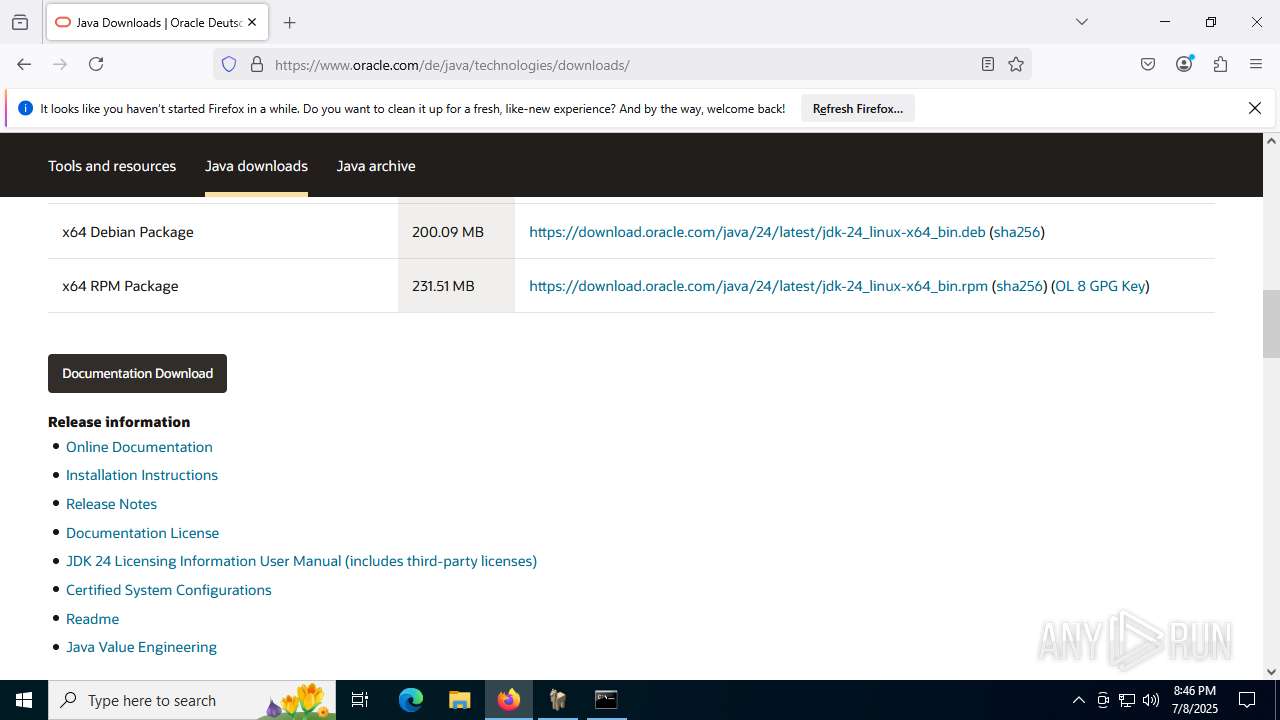1280x720 pixels.
Task: Show hidden system tray icons
Action: click(x=1078, y=700)
